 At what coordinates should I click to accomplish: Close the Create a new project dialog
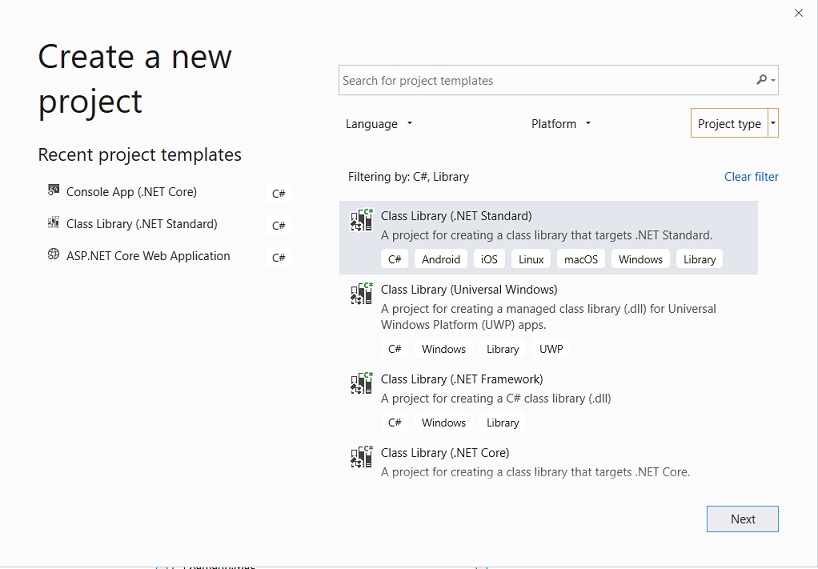pos(799,13)
